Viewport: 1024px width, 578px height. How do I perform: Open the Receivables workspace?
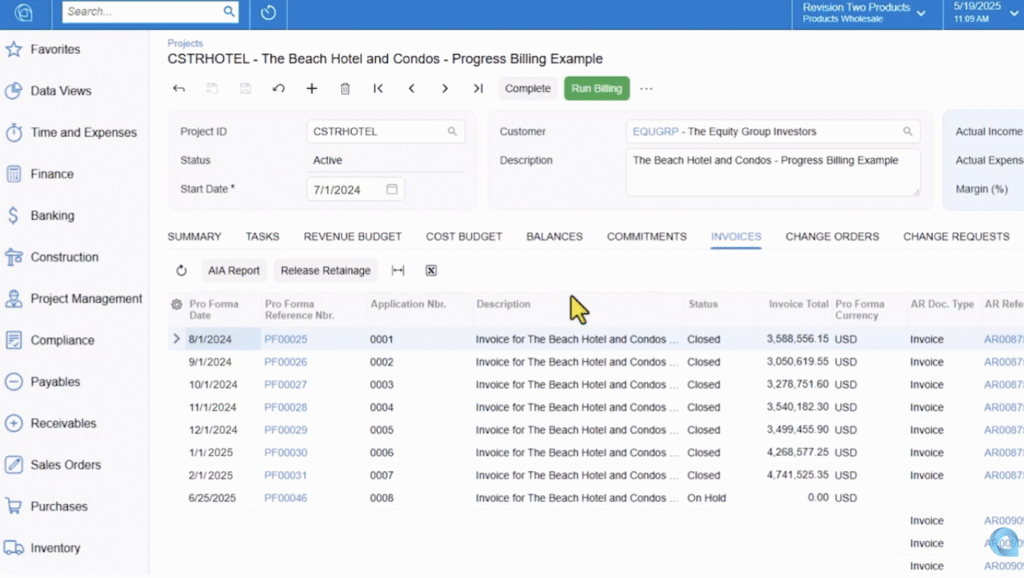coord(63,423)
